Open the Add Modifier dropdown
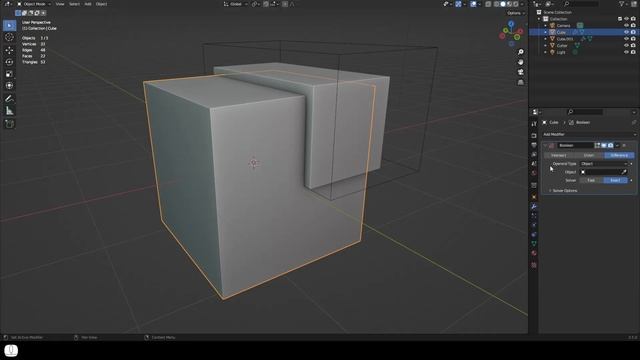This screenshot has height=360, width=640. (589, 134)
